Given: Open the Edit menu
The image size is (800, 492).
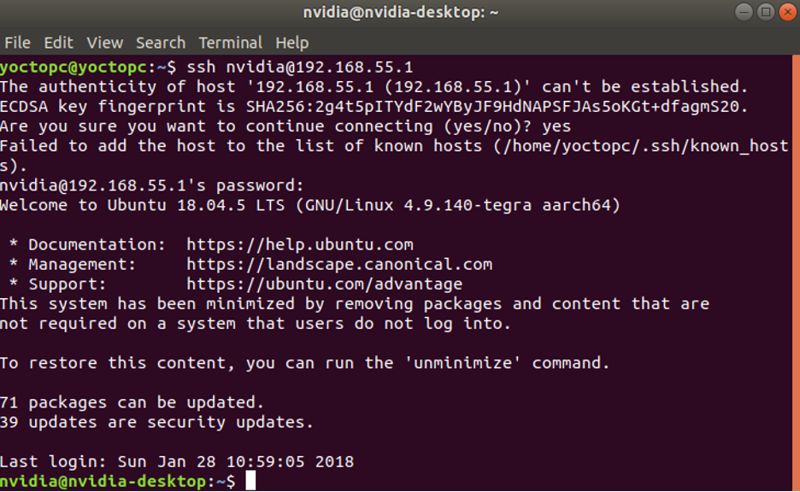Looking at the screenshot, I should [x=58, y=43].
